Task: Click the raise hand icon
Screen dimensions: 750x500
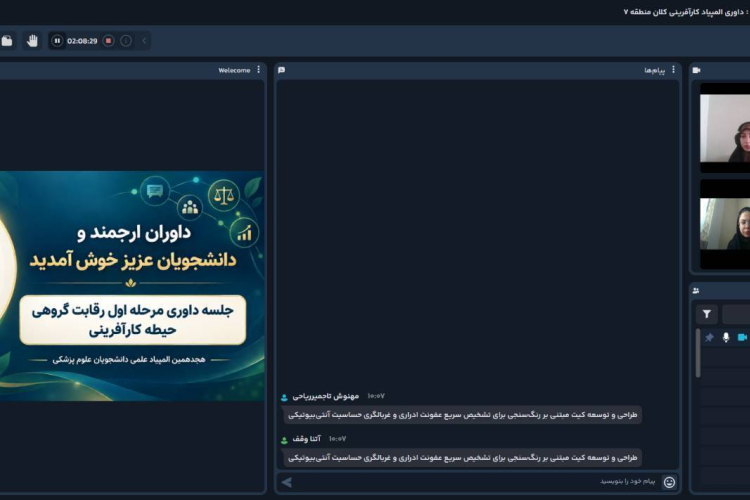Action: pos(32,41)
